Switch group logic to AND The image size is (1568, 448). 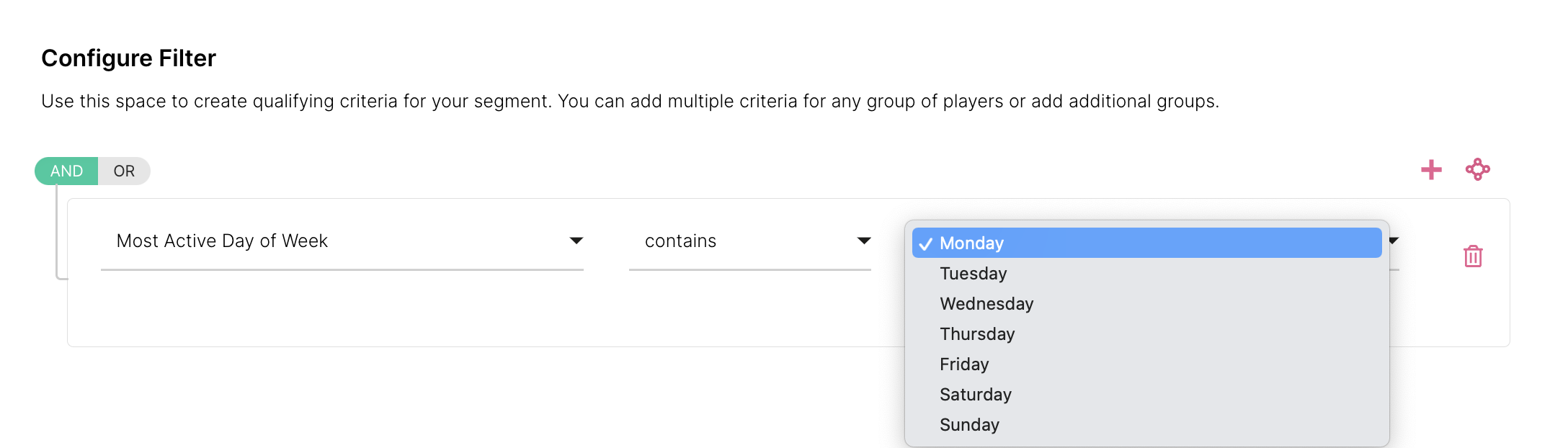pos(66,171)
